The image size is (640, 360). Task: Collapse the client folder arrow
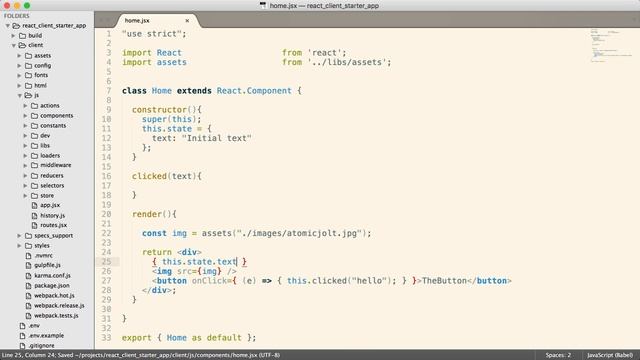point(13,45)
